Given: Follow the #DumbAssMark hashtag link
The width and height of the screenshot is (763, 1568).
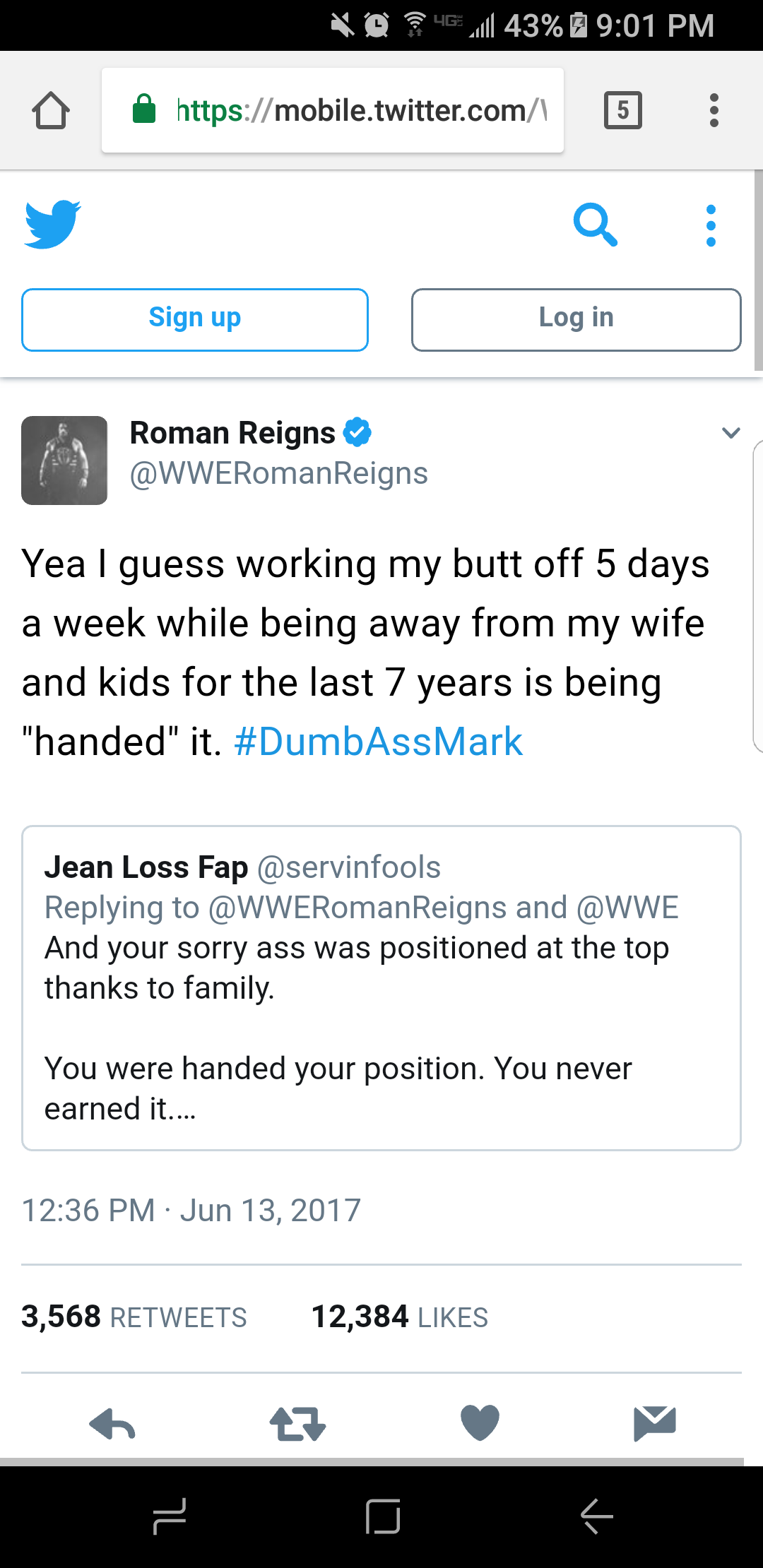Looking at the screenshot, I should [378, 742].
